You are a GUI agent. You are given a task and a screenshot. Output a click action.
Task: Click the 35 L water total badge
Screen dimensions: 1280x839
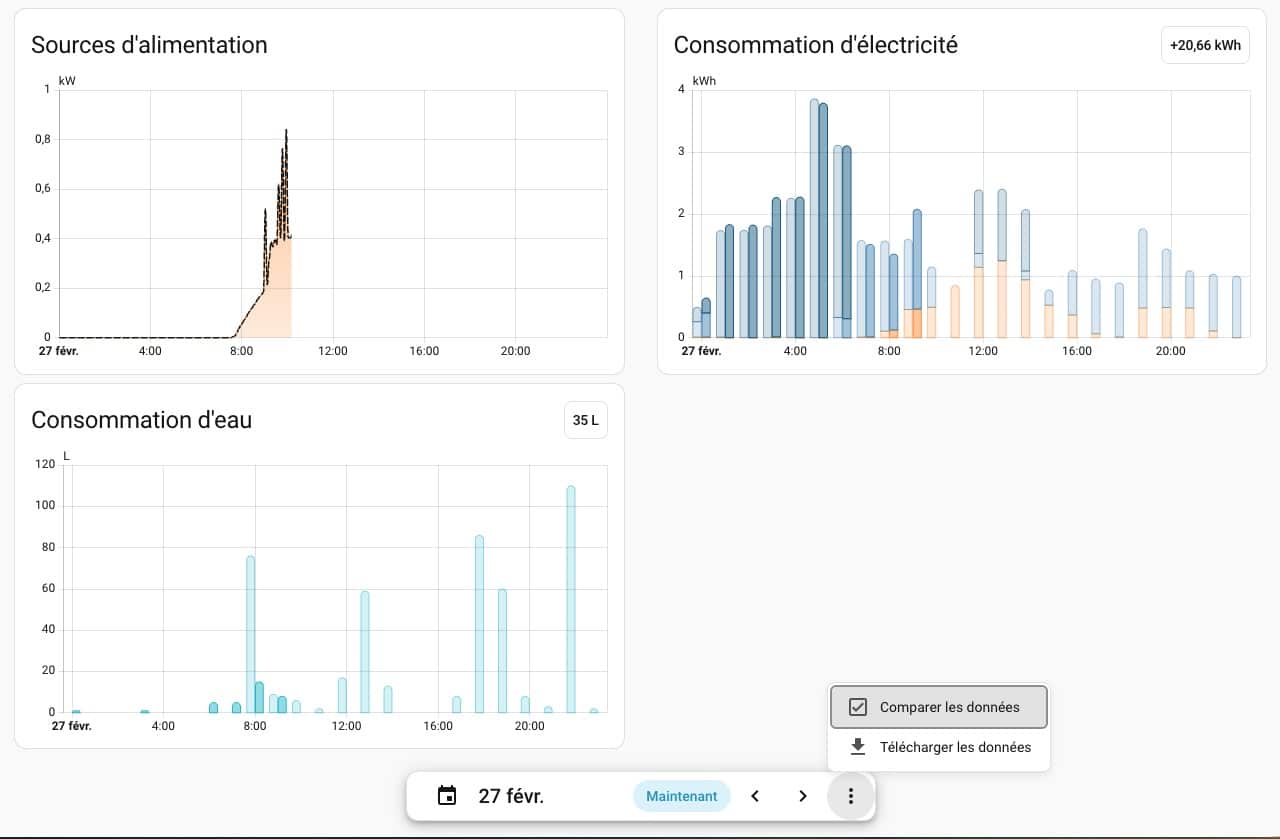point(585,420)
